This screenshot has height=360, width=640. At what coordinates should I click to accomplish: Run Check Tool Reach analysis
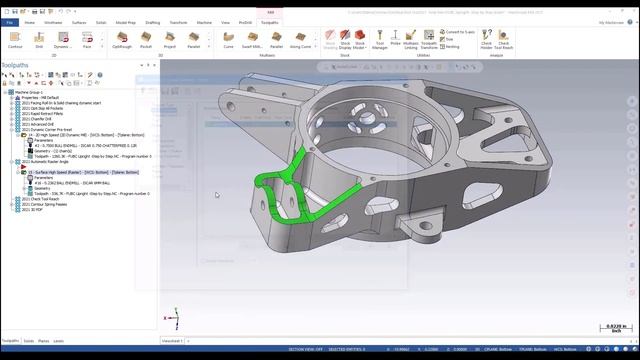tap(503, 40)
